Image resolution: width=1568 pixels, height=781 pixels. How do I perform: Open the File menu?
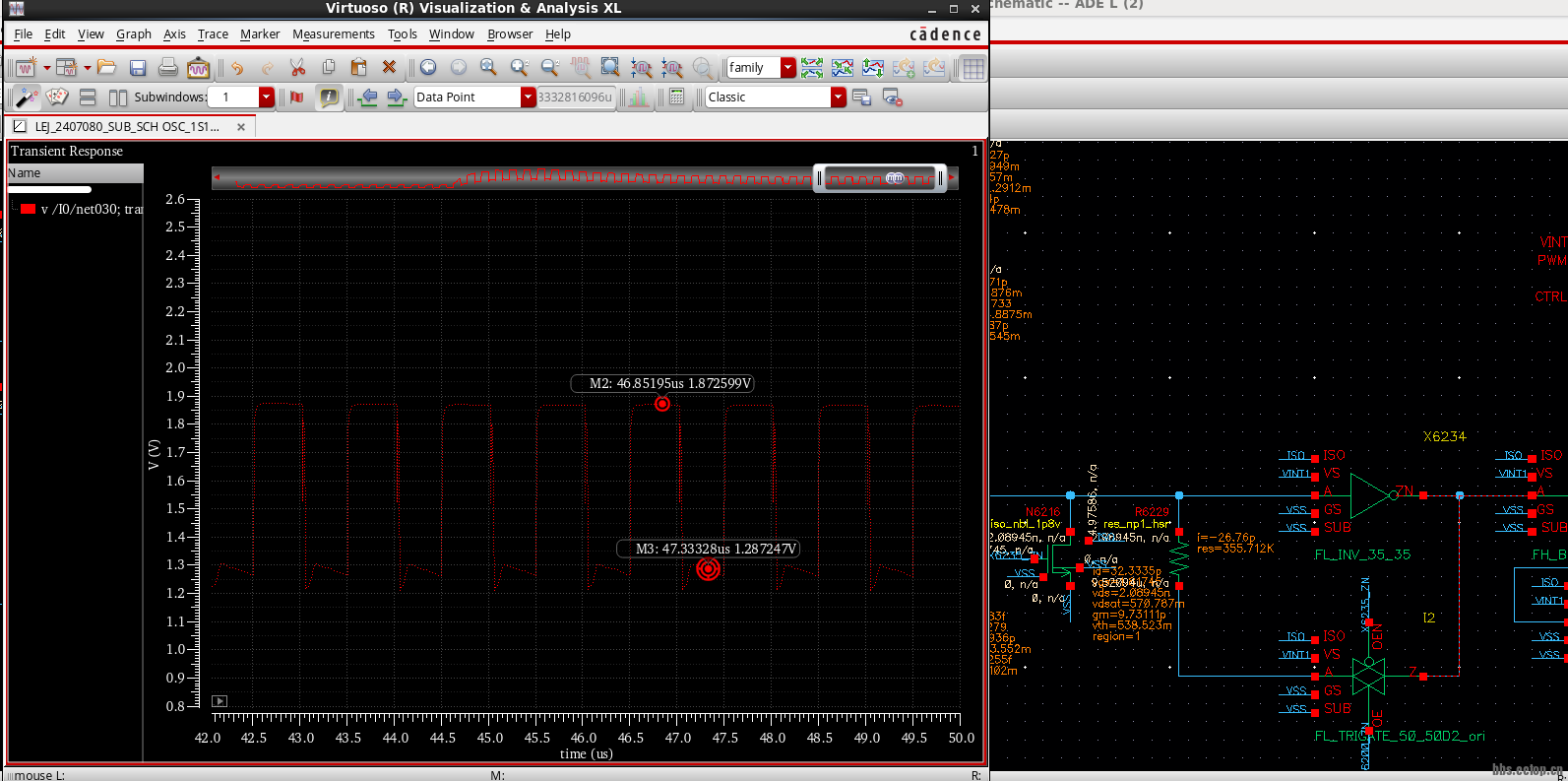click(24, 33)
